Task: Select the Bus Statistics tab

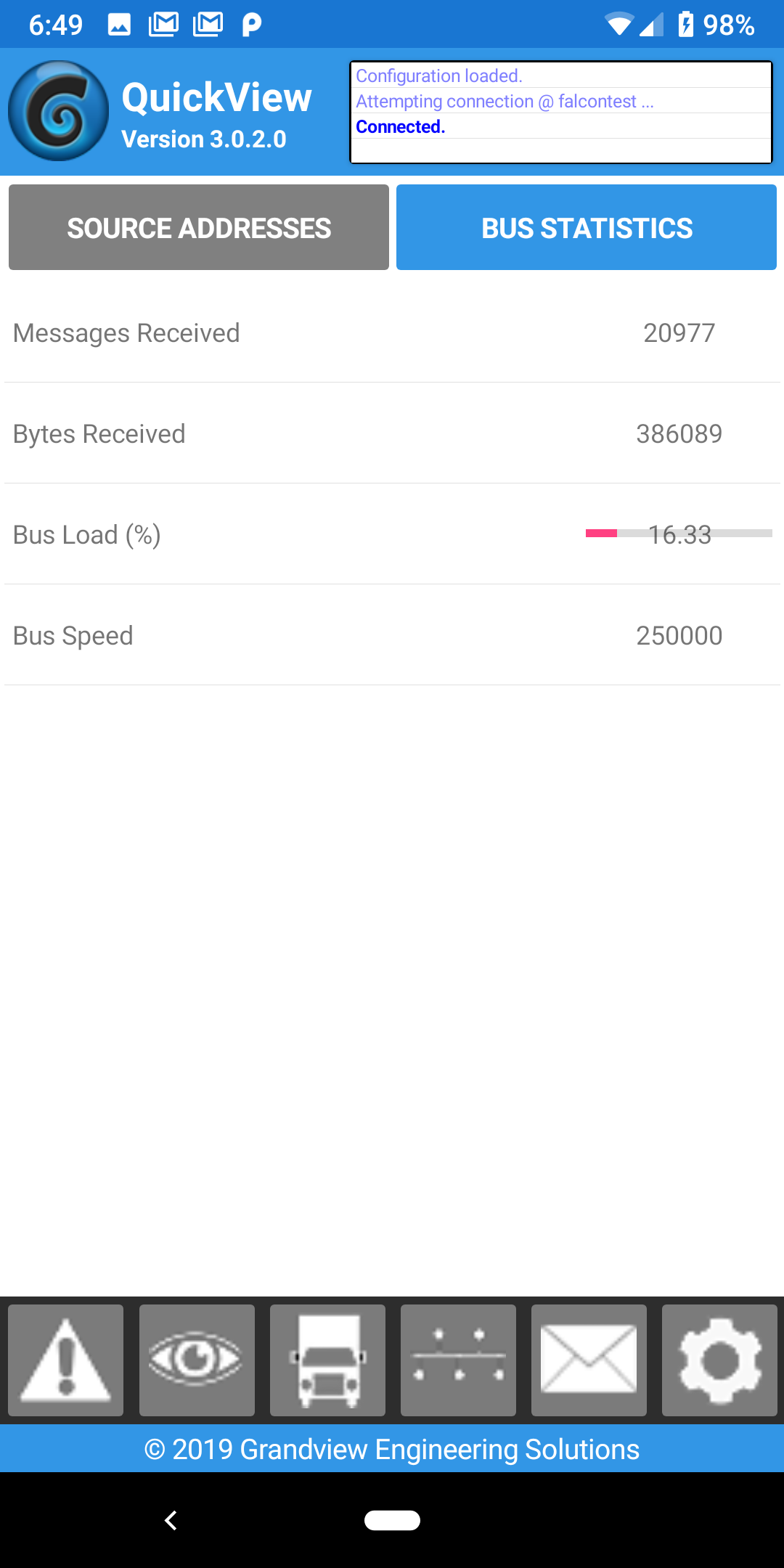Action: tap(587, 227)
